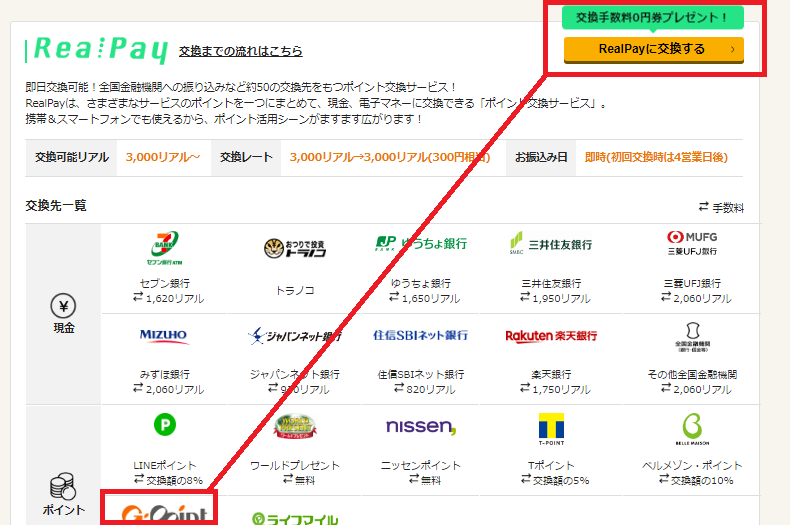Click the 交換先一覧 heading
Viewport: 790px width, 525px height.
pos(56,206)
